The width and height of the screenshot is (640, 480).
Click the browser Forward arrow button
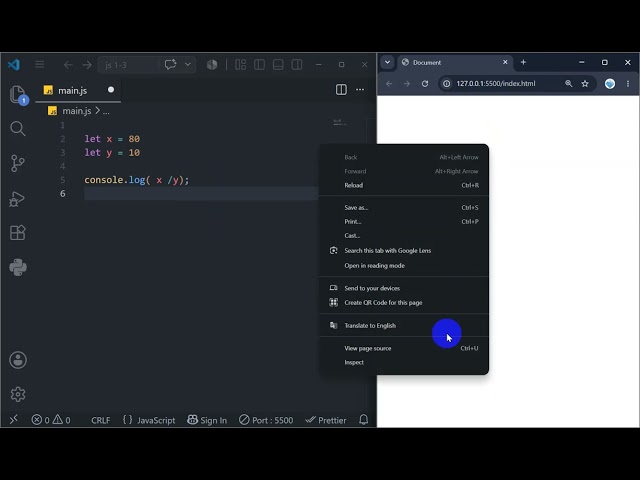pyautogui.click(x=407, y=83)
